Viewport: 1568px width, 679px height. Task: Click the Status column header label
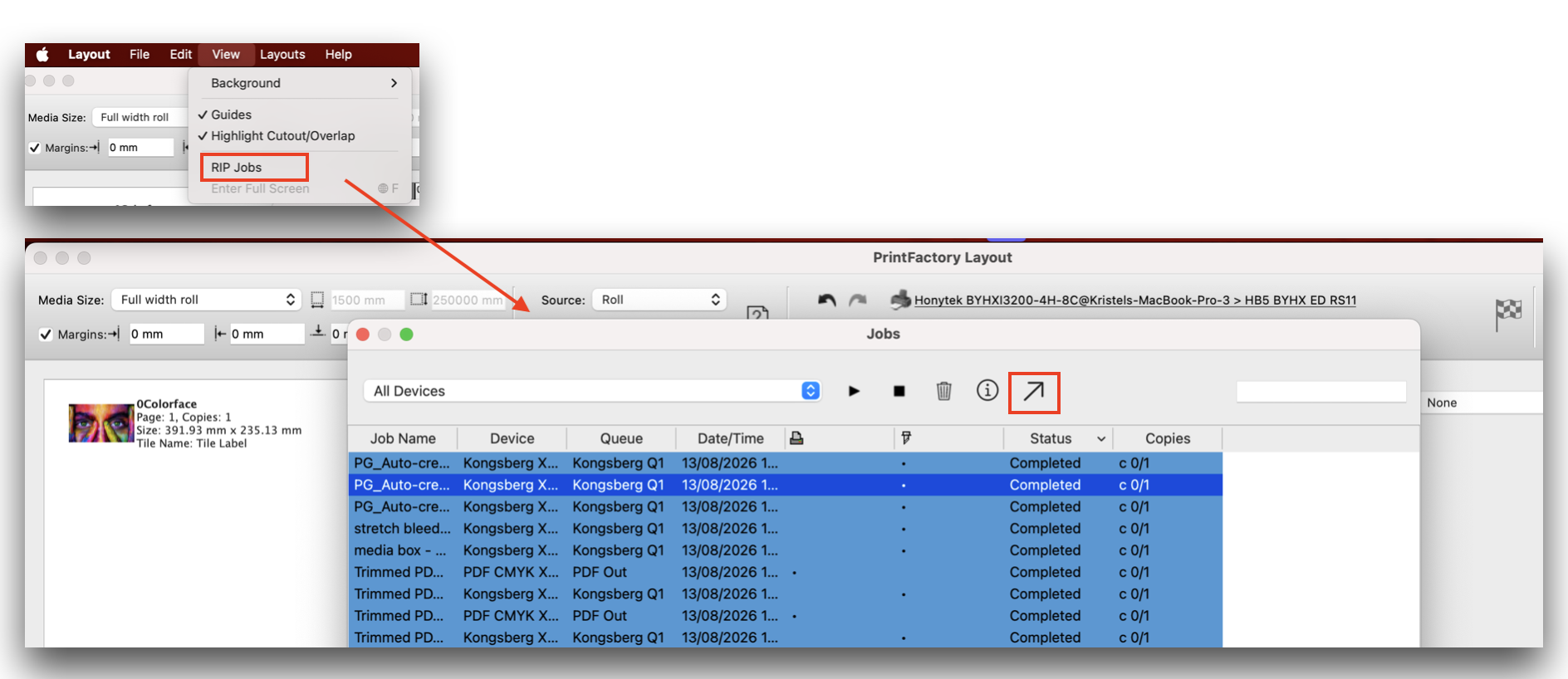pos(1051,438)
